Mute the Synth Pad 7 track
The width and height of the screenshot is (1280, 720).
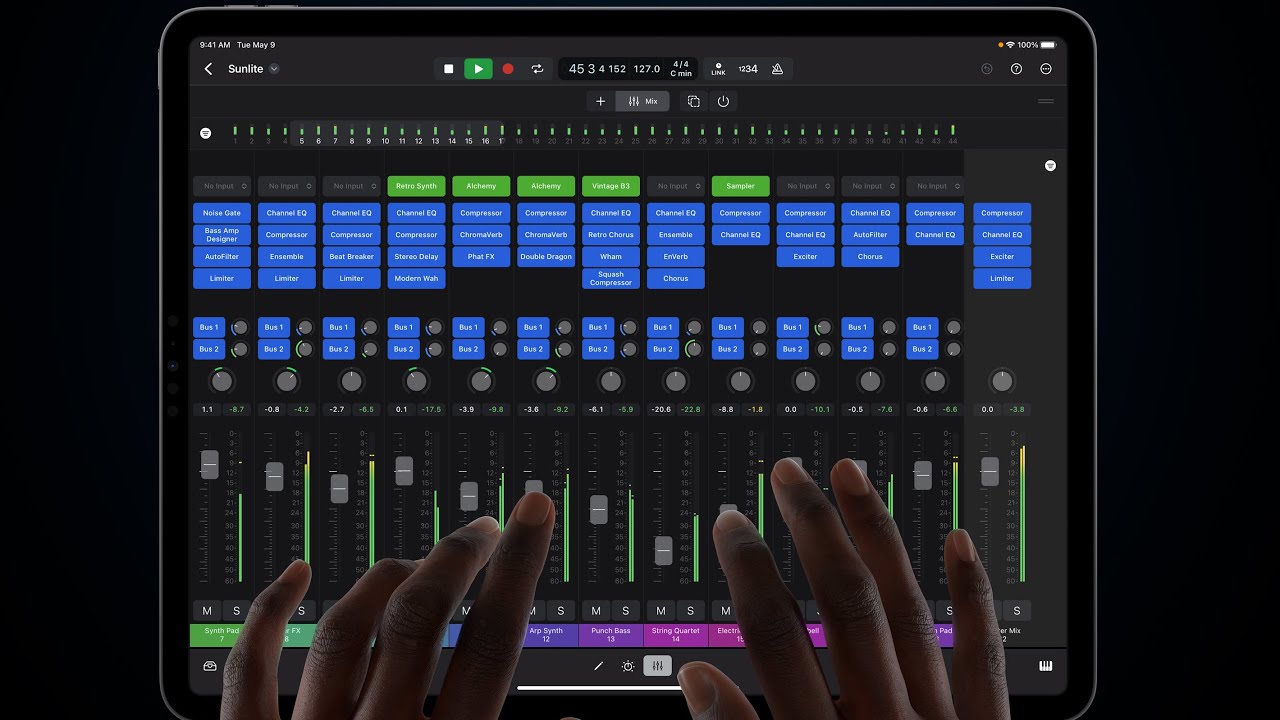(x=207, y=611)
